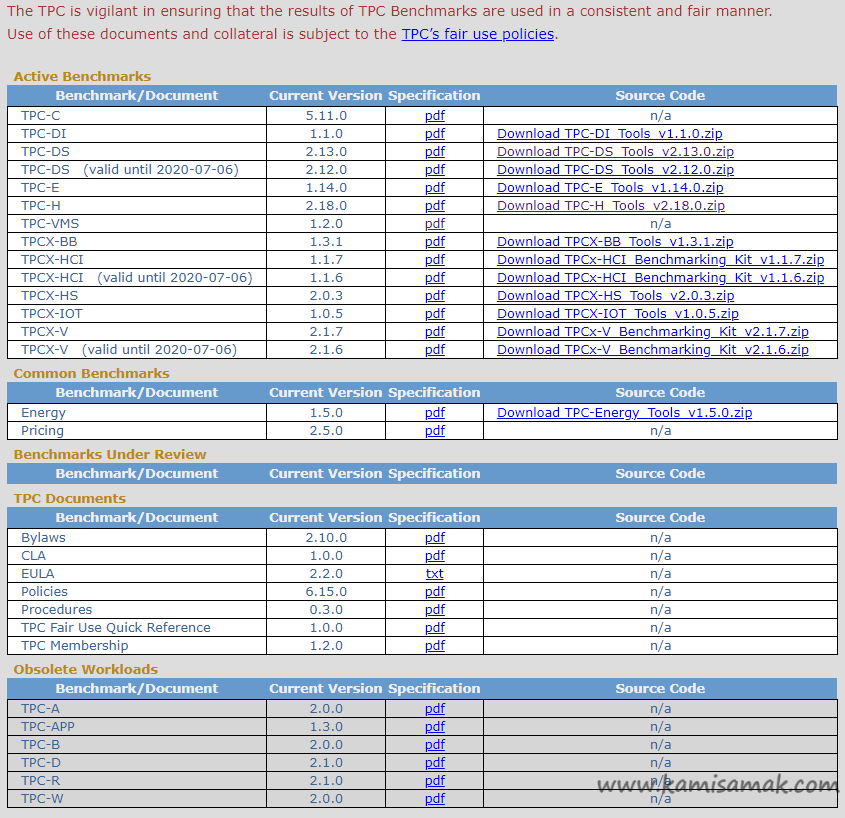The width and height of the screenshot is (845, 818).
Task: Download TPCx-V Benchmarking Kit v2.1.7 zip
Action: (x=653, y=331)
